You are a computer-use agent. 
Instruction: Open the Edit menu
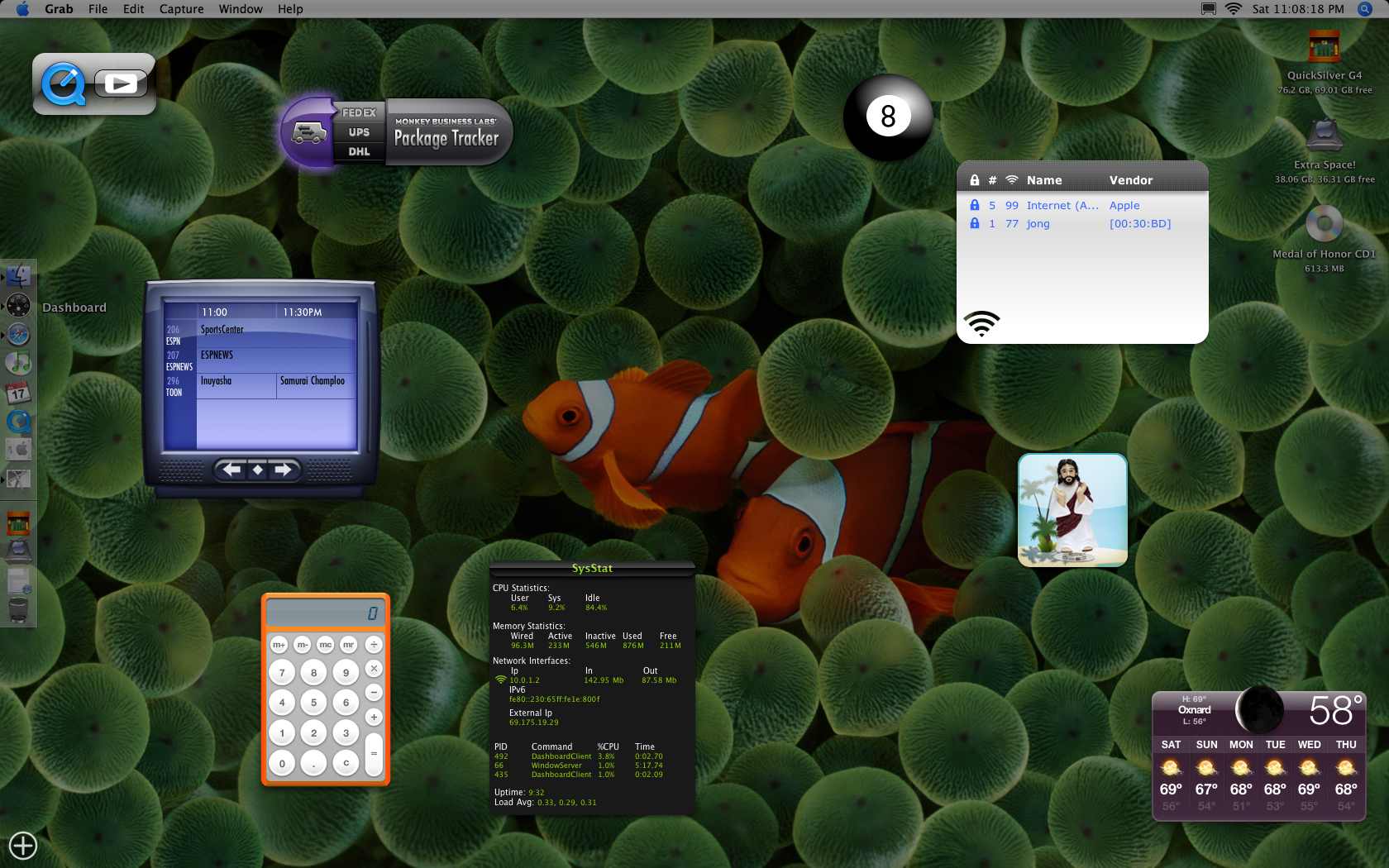click(133, 9)
